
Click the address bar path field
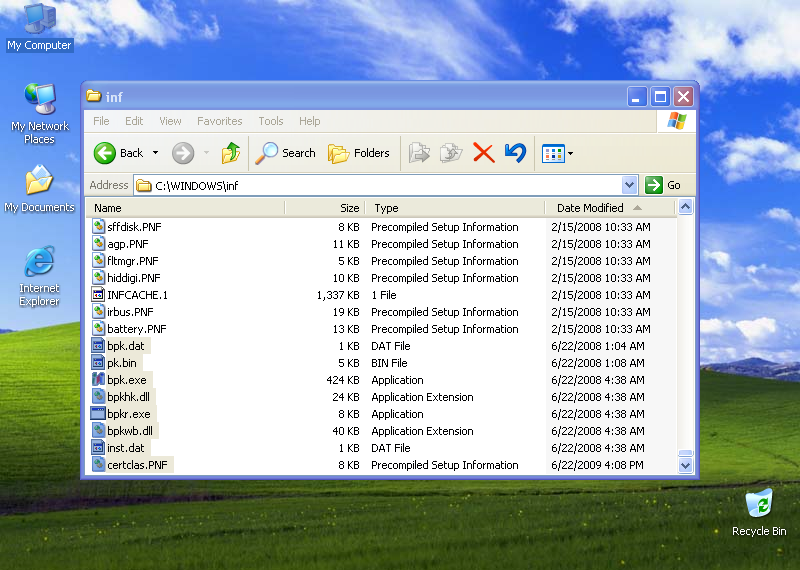coord(378,185)
